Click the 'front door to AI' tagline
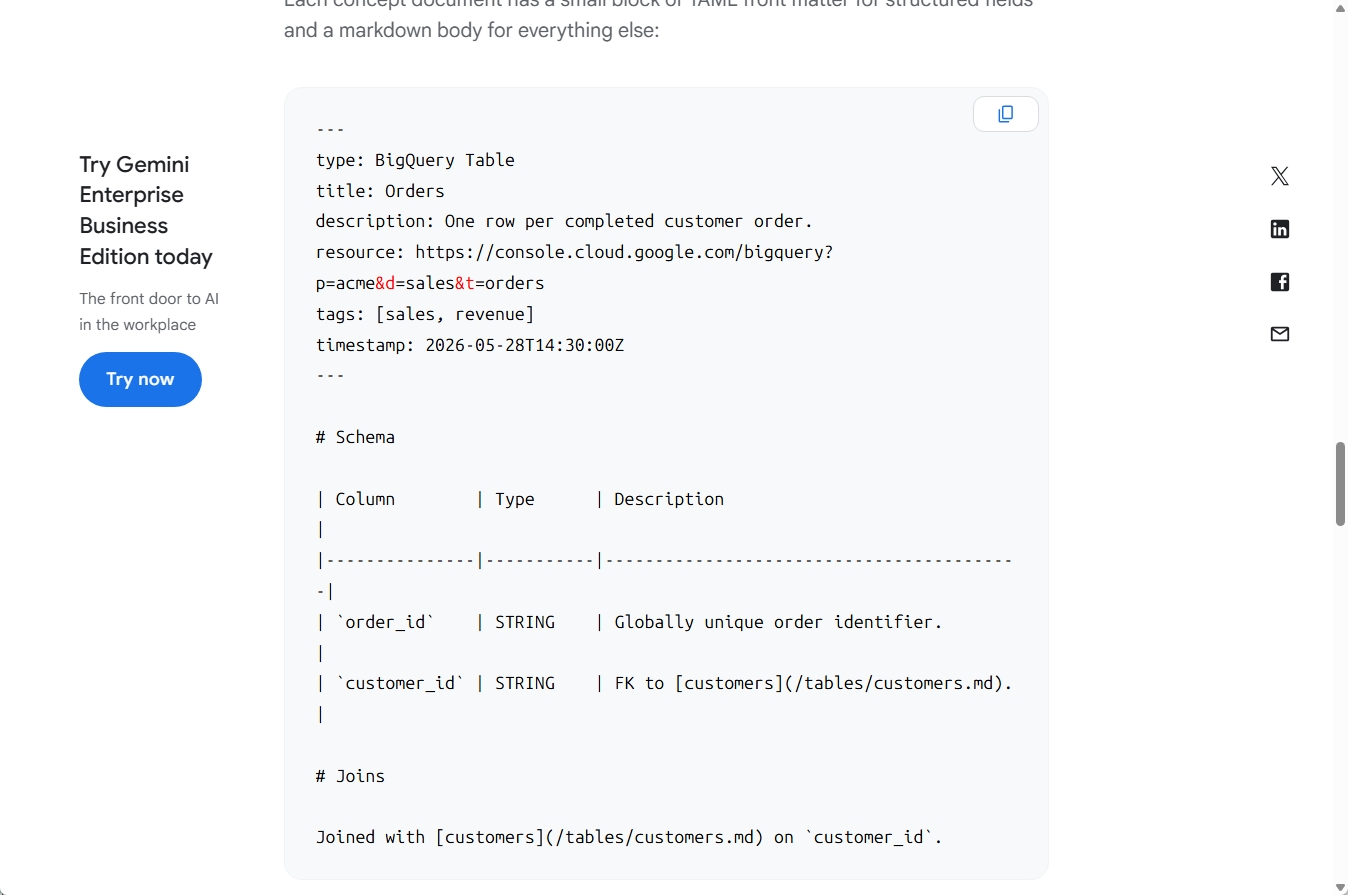 point(149,311)
